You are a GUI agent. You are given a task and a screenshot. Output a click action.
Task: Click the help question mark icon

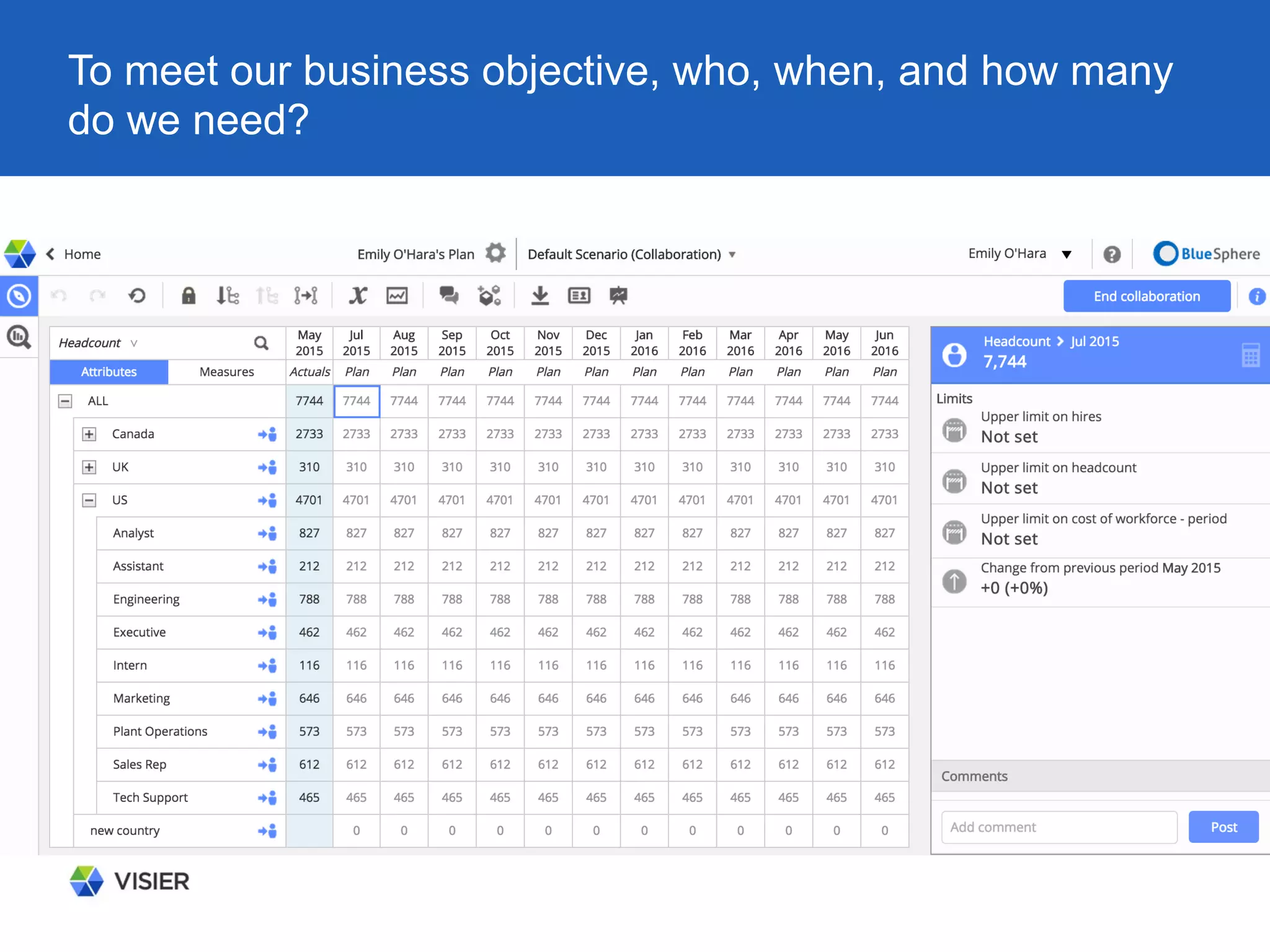click(1112, 254)
